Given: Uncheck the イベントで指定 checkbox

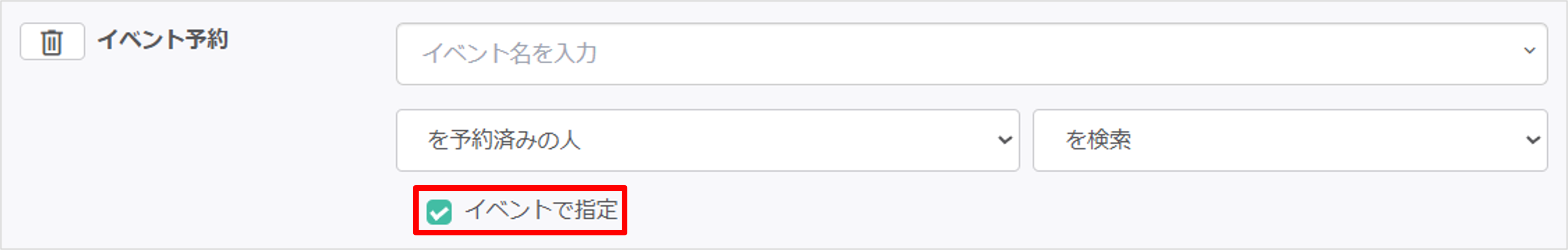Looking at the screenshot, I should (438, 212).
